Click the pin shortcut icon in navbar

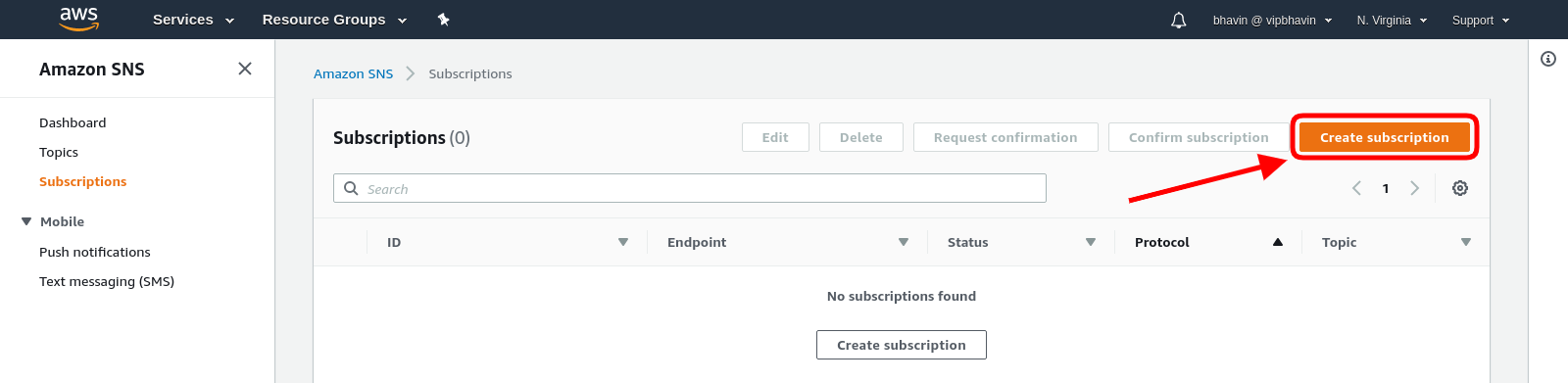pos(443,20)
